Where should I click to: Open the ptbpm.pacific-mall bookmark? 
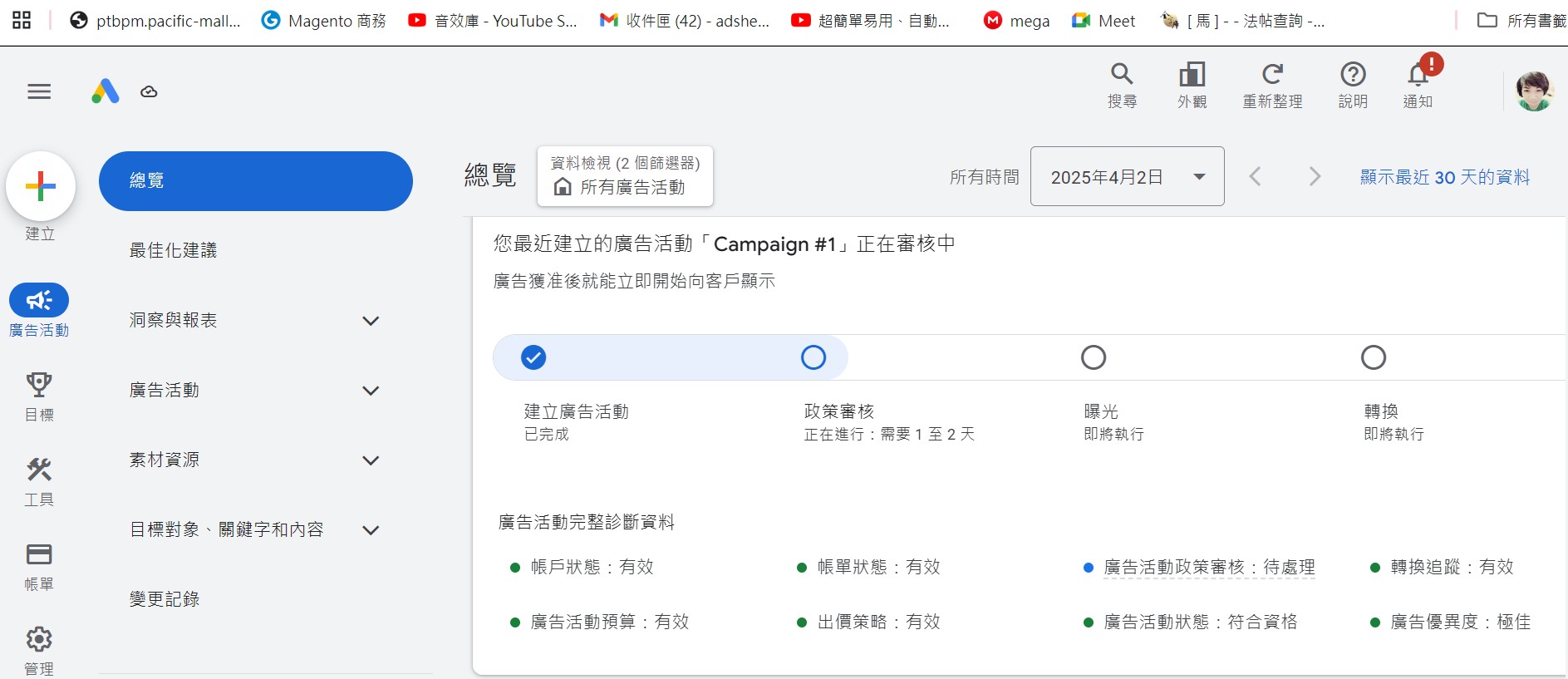click(155, 21)
